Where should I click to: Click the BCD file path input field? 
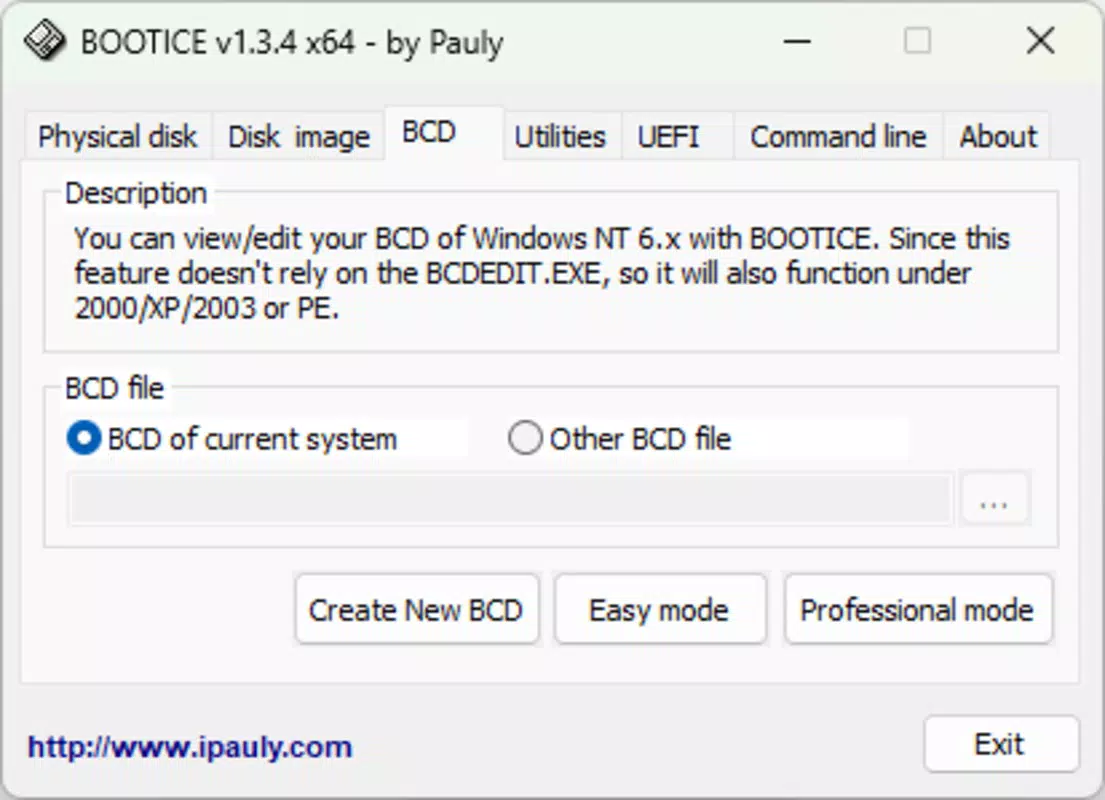[x=510, y=499]
